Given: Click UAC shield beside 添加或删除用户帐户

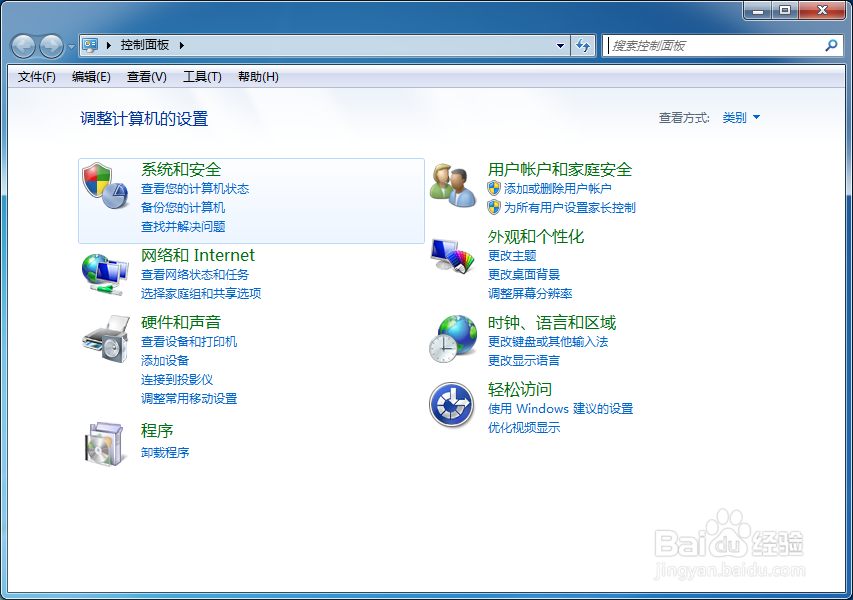Looking at the screenshot, I should tap(494, 189).
